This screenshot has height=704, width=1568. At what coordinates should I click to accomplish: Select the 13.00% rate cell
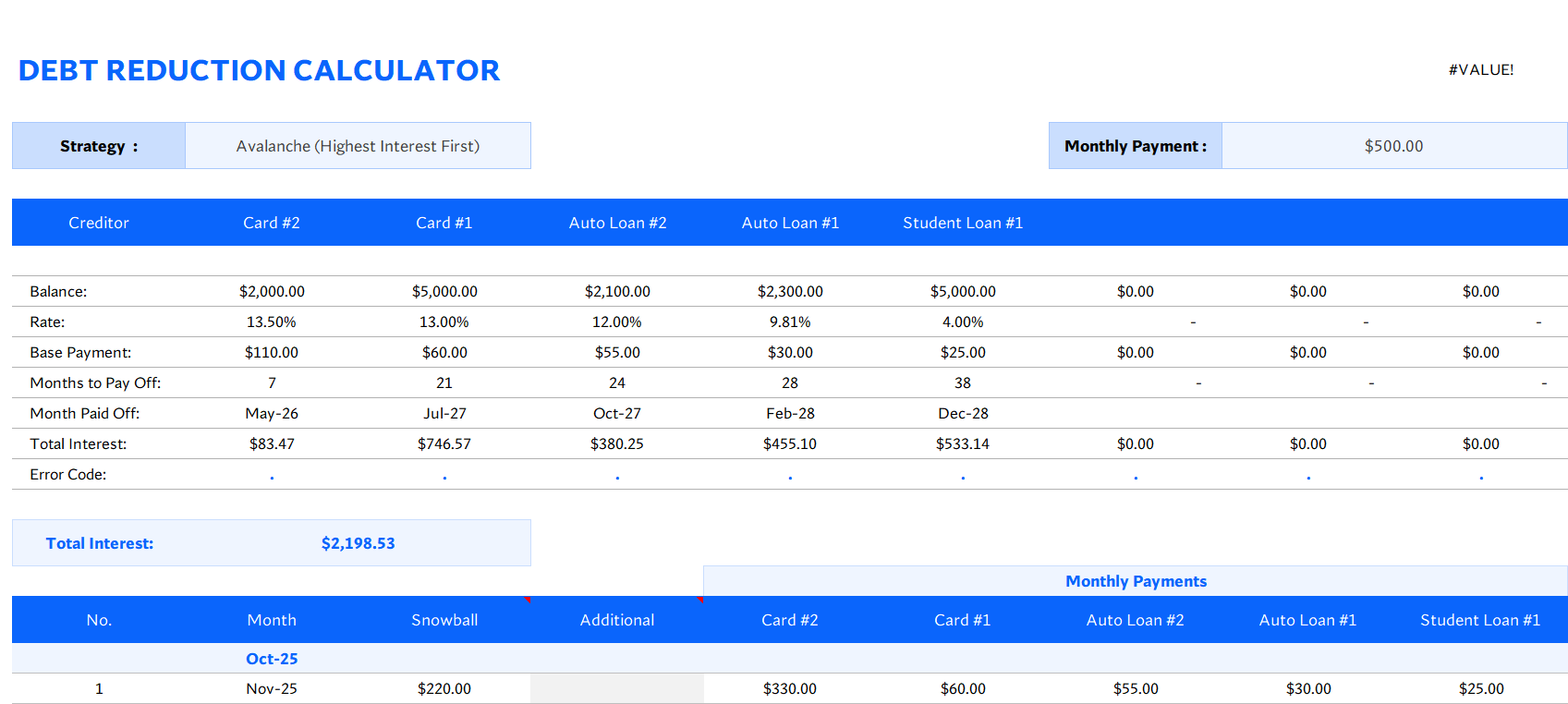pos(444,322)
